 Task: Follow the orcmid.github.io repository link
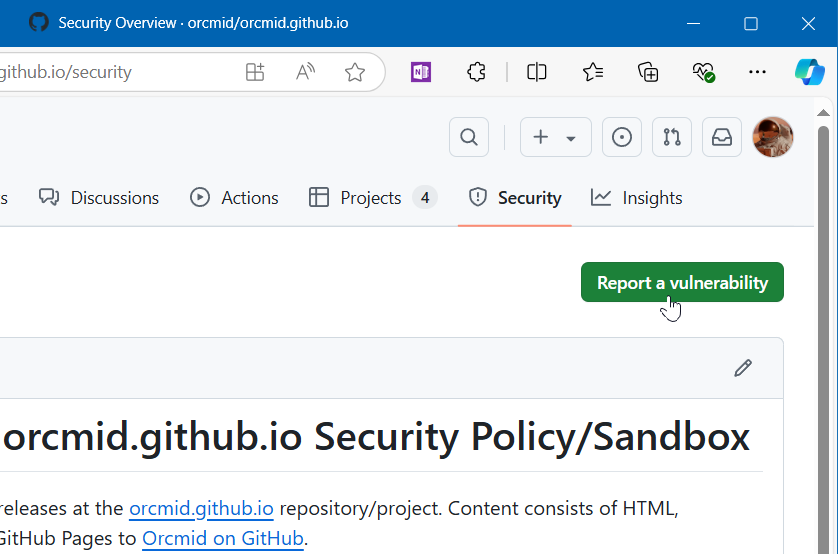201,508
